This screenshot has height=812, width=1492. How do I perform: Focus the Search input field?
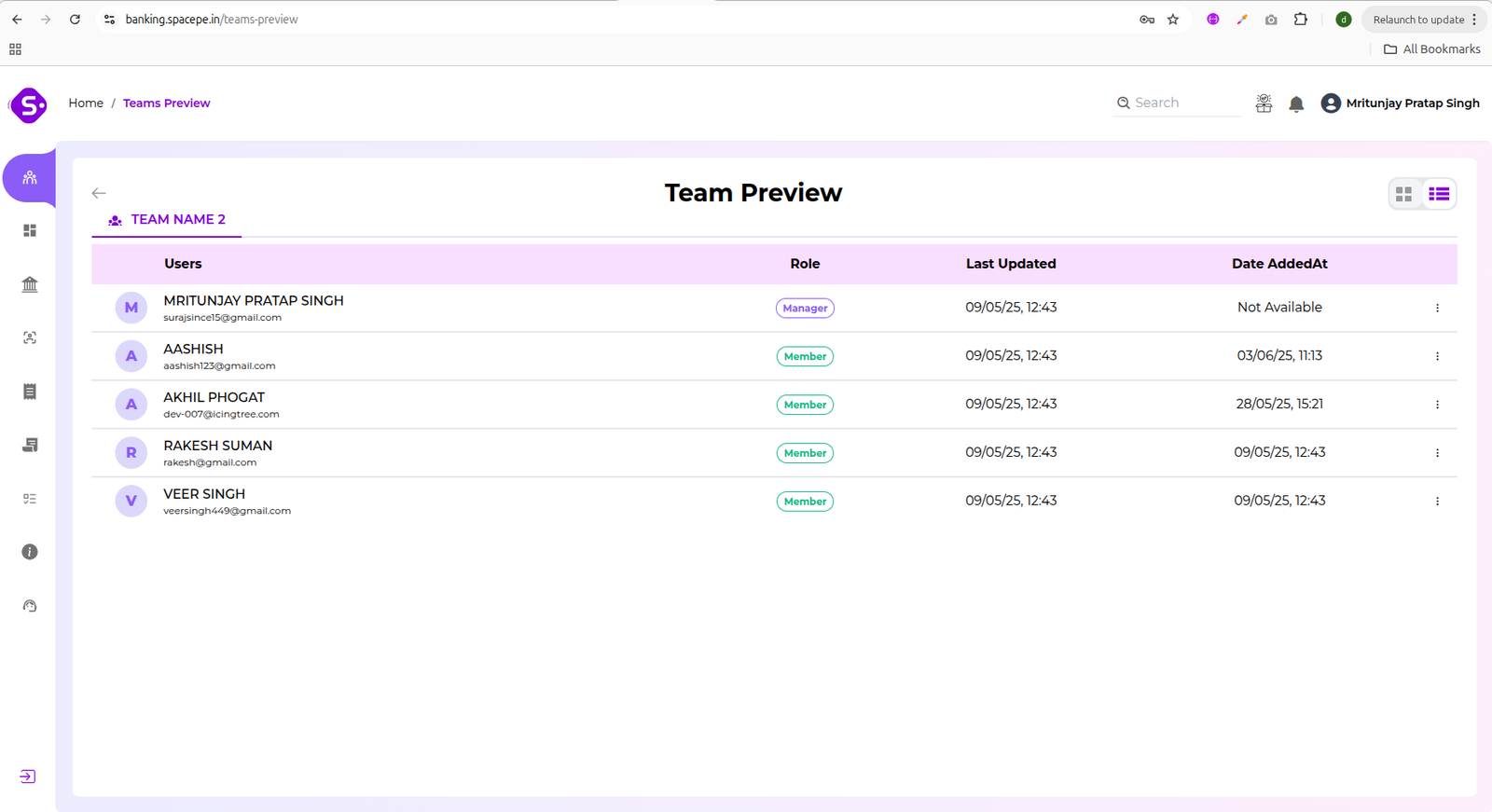click(1184, 103)
